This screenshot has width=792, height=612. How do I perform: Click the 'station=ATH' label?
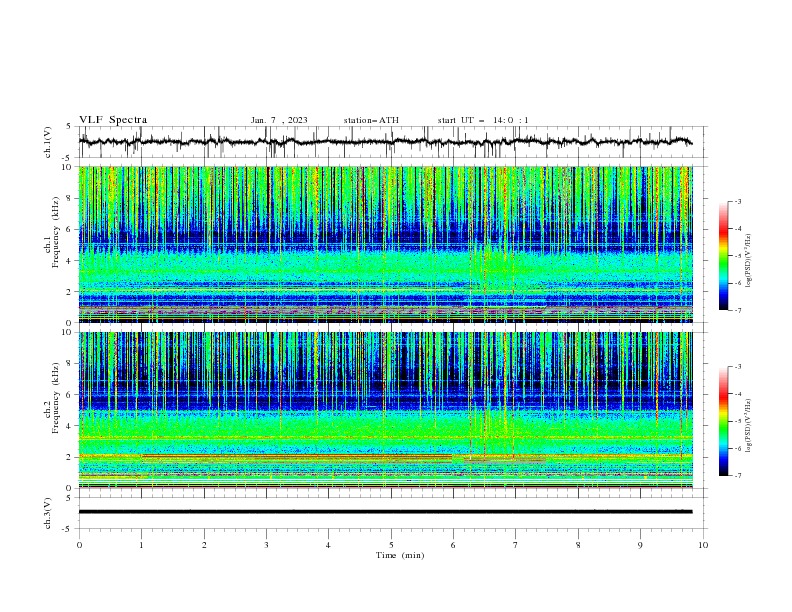click(371, 120)
